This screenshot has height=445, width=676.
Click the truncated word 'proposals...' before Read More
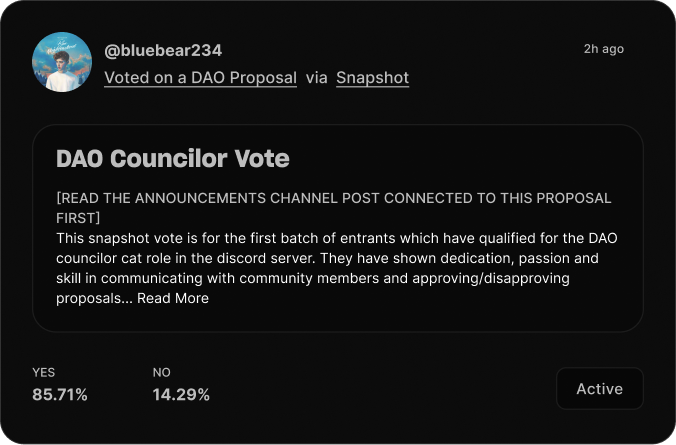tap(94, 298)
